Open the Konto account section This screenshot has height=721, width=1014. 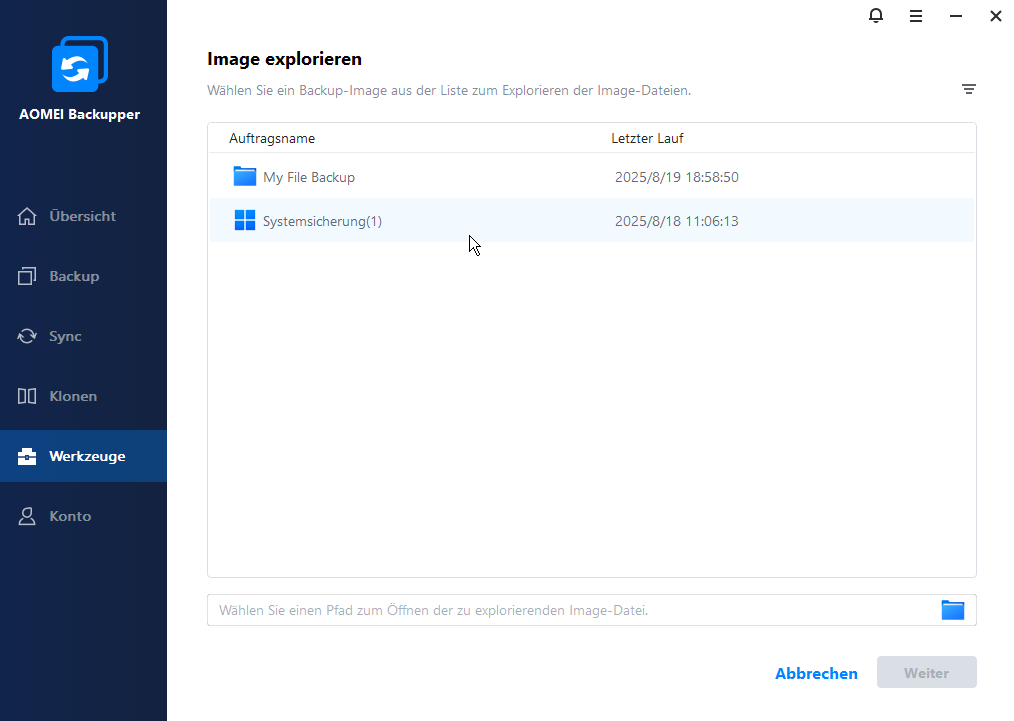coord(70,516)
